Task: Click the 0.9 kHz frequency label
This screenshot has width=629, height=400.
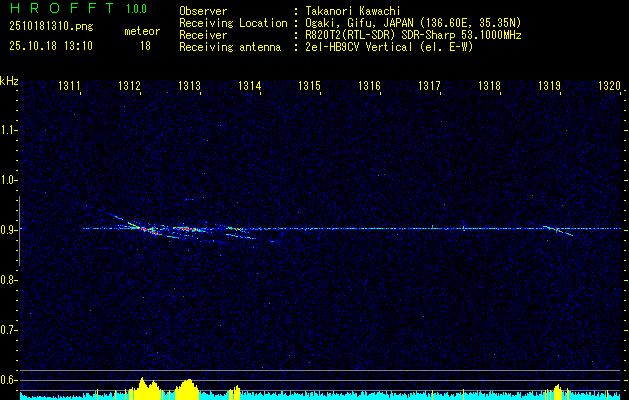Action: point(8,230)
